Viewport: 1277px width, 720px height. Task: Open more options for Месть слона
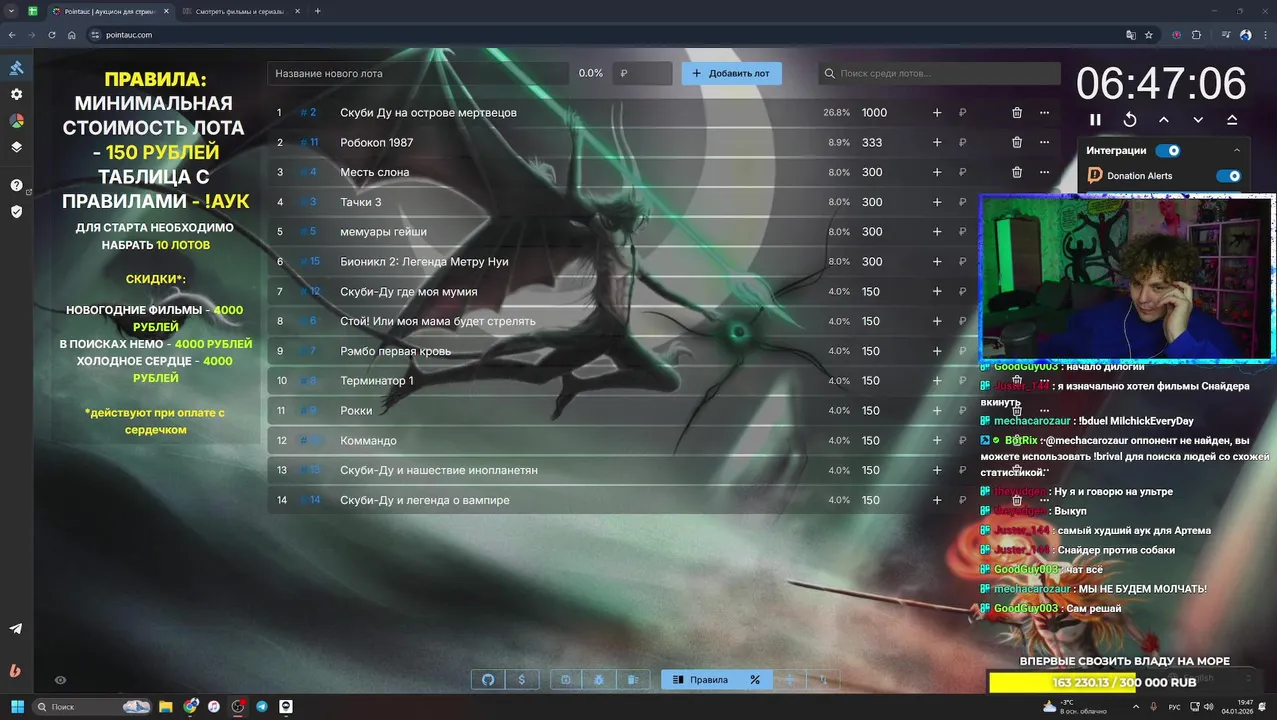point(1044,172)
